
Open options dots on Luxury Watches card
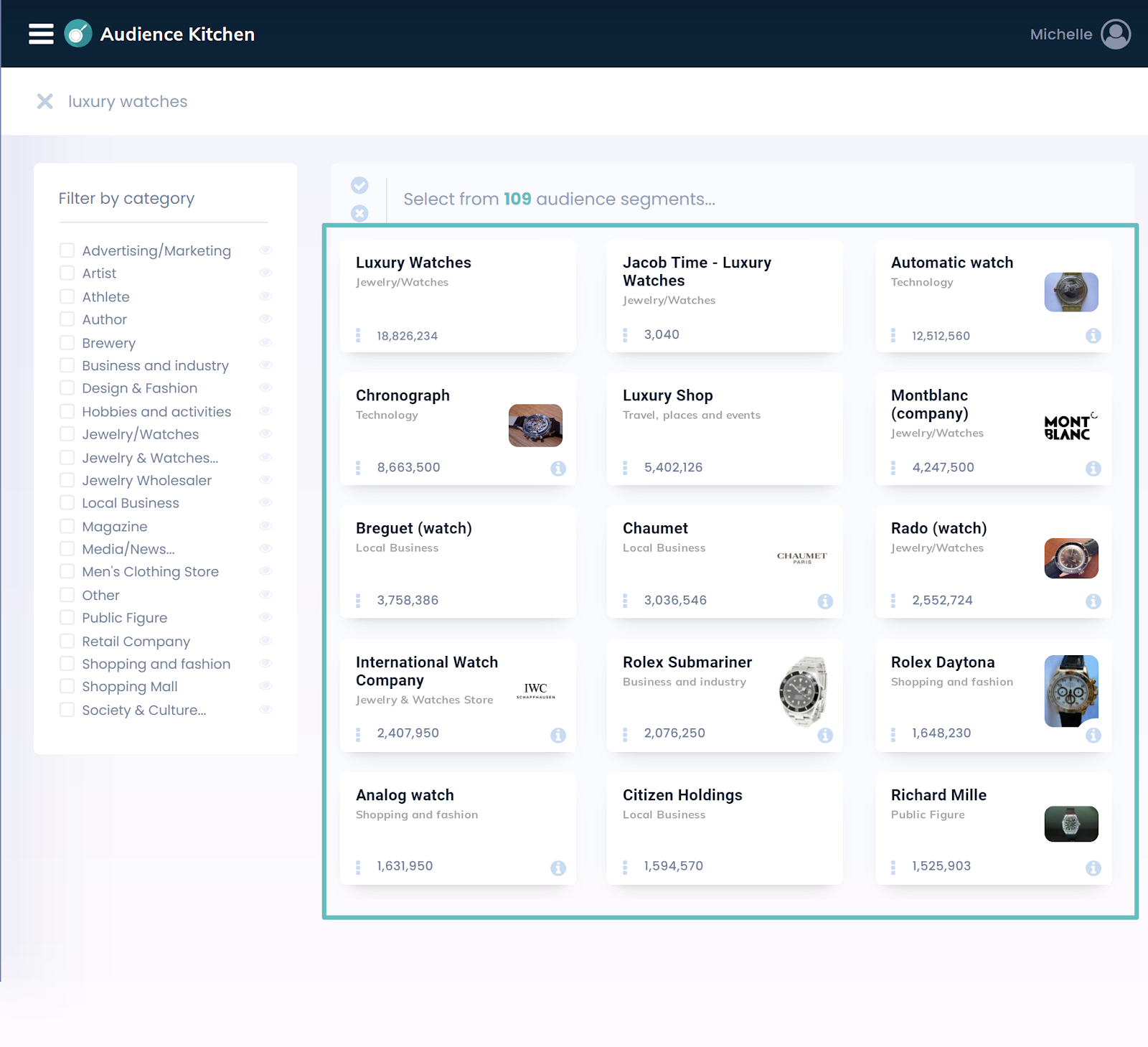[358, 335]
